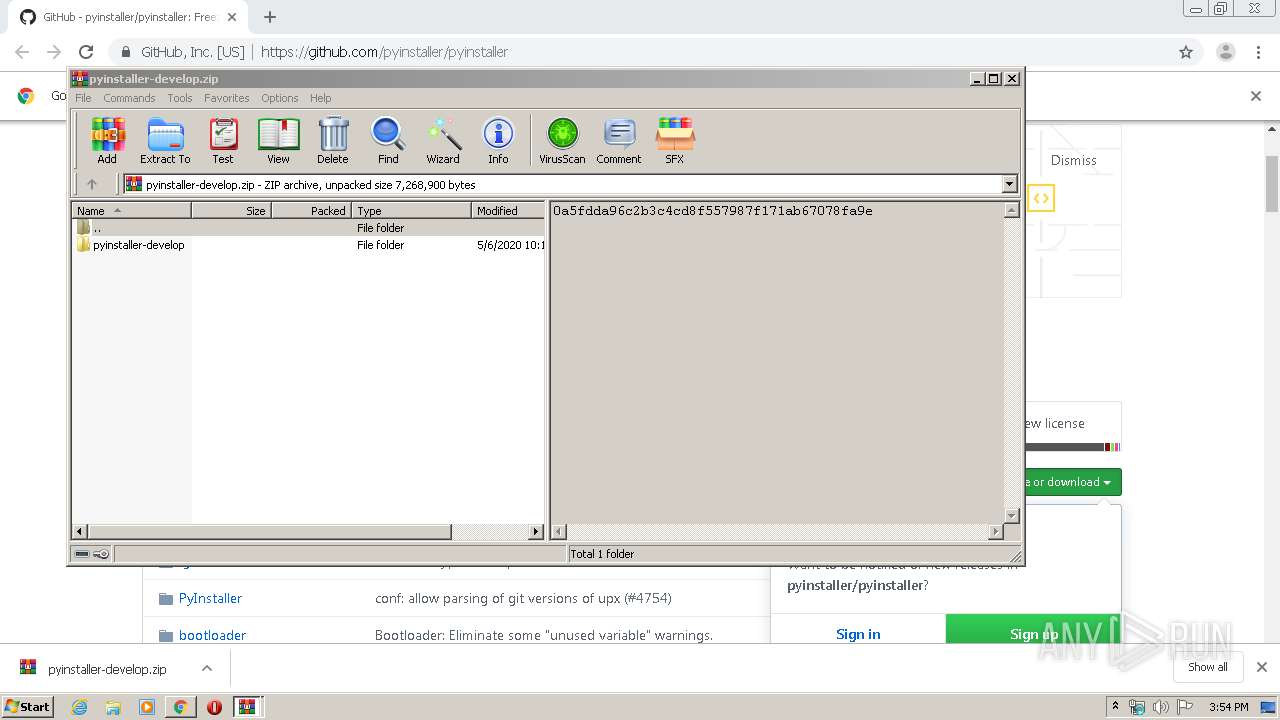Screen dimensions: 1280x720
Task: Click Chrome back navigation arrow
Action: pyautogui.click(x=22, y=52)
